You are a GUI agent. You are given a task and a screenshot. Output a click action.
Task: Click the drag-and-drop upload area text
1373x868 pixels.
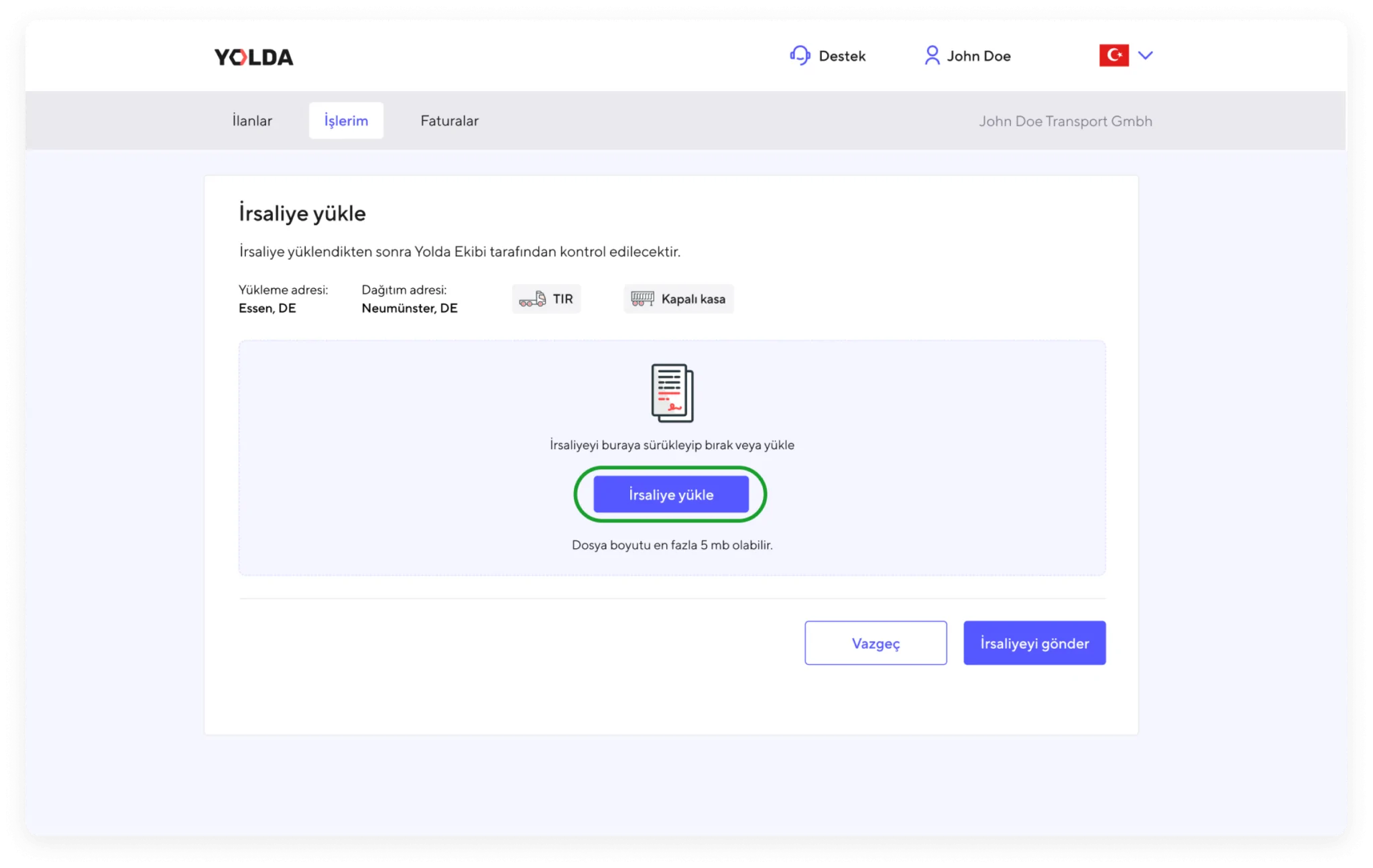pos(672,445)
